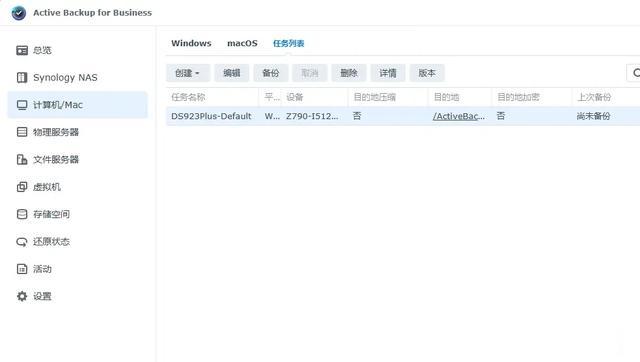The height and width of the screenshot is (362, 640).
Task: Open the Synology NAS menu label
Action: [65, 78]
